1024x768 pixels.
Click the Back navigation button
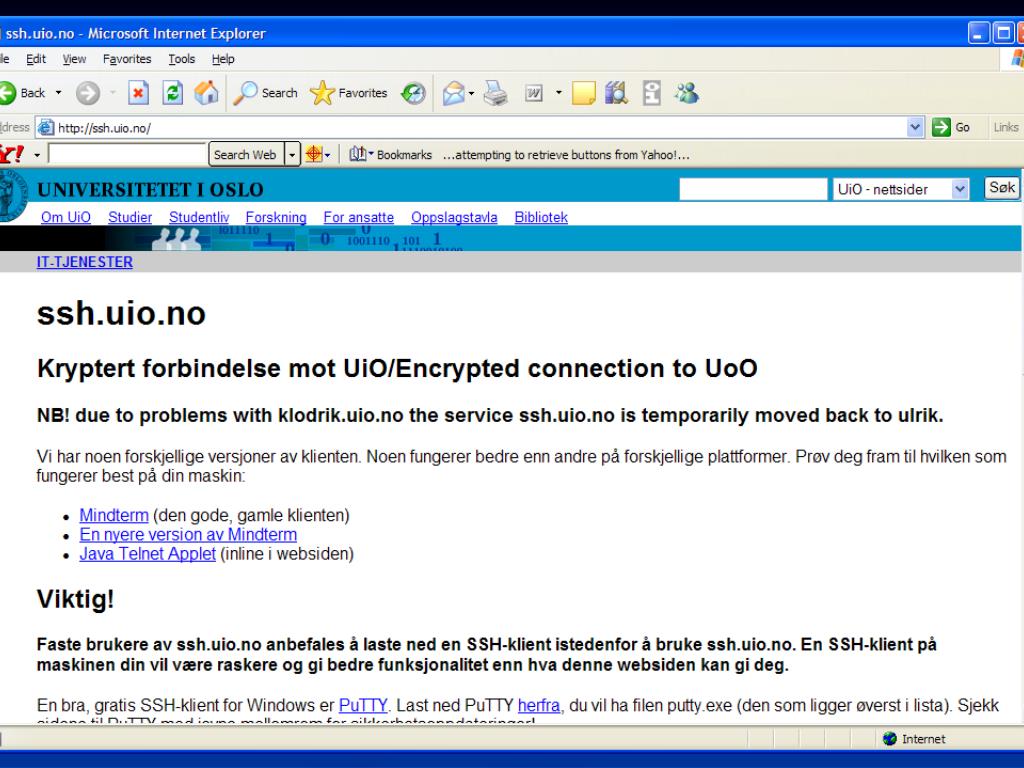tap(24, 93)
